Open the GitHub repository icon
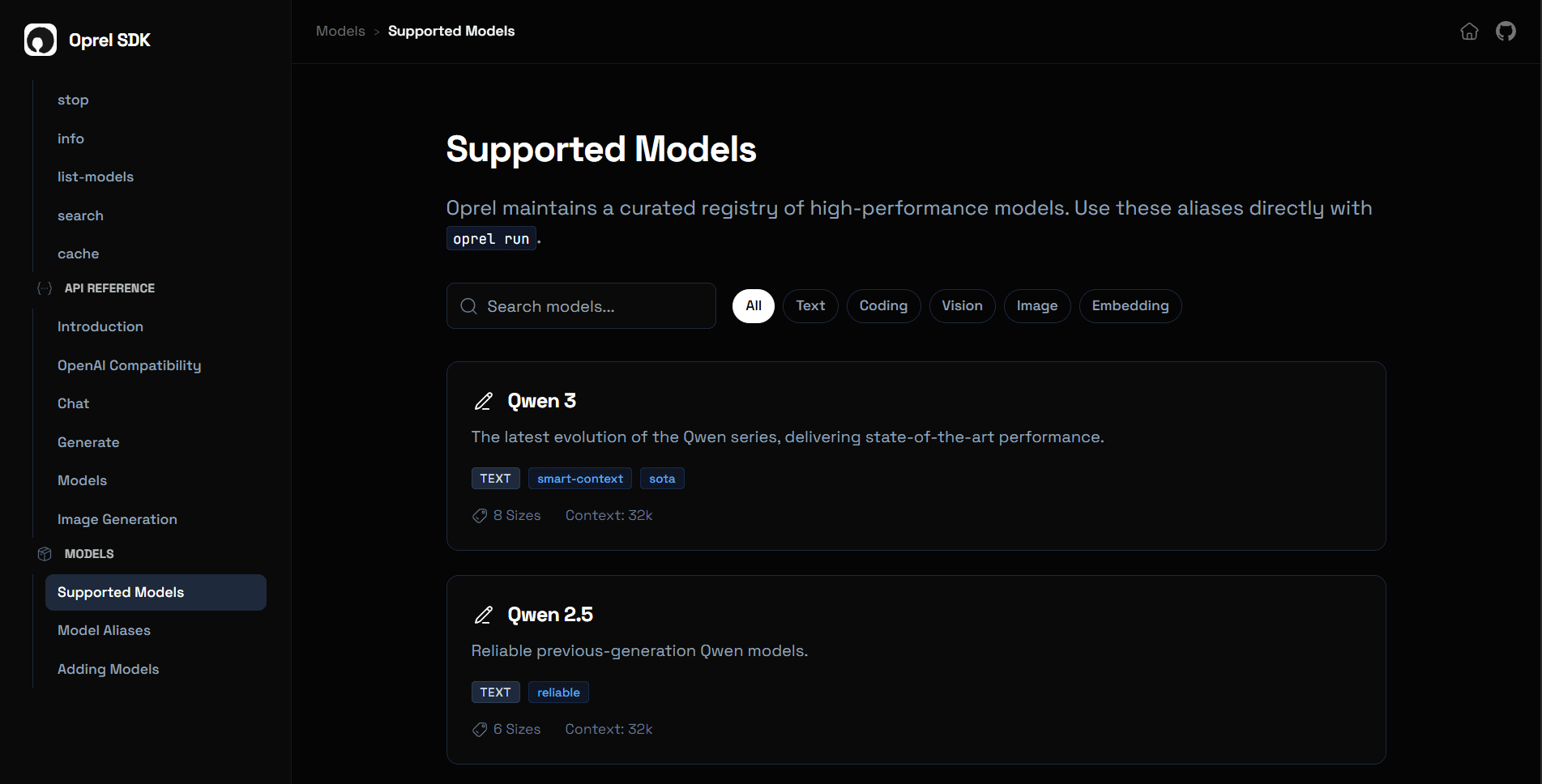 point(1506,31)
